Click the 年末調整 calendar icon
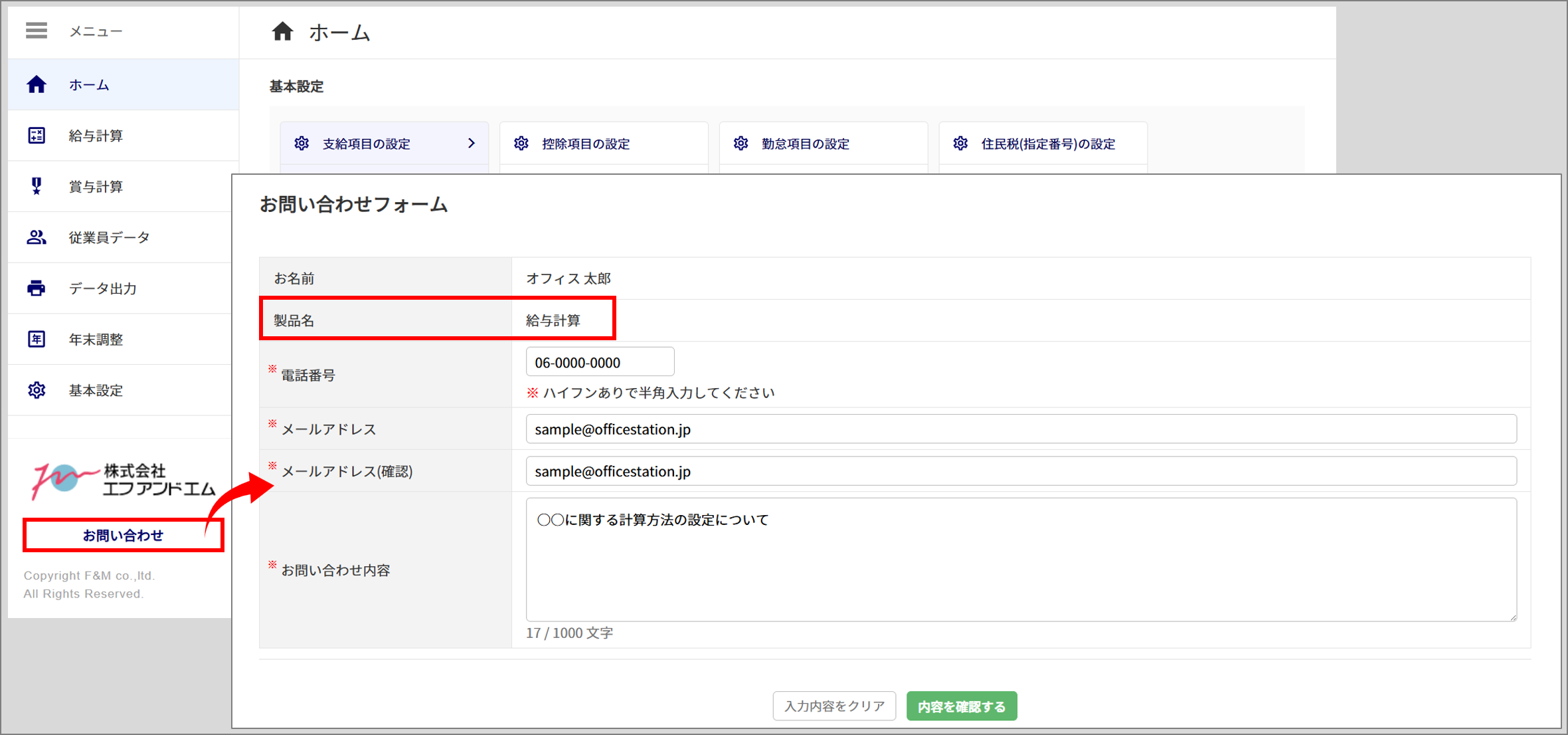 point(37,339)
